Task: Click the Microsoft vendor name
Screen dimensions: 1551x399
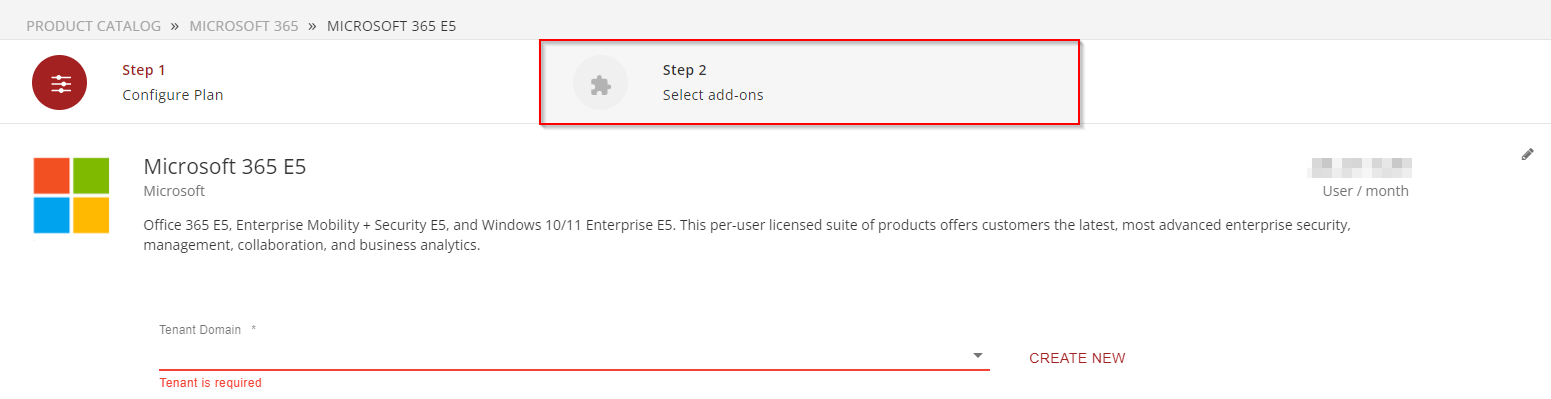Action: coord(174,191)
